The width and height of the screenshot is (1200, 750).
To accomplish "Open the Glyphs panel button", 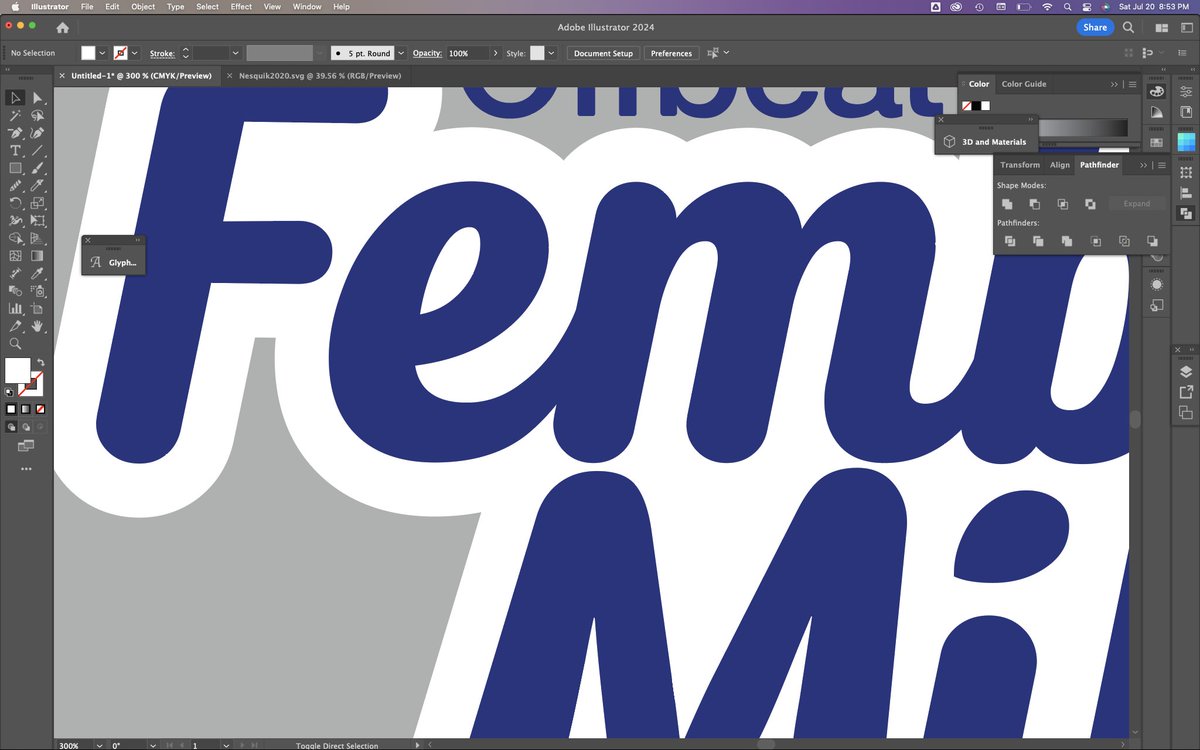I will 113,262.
